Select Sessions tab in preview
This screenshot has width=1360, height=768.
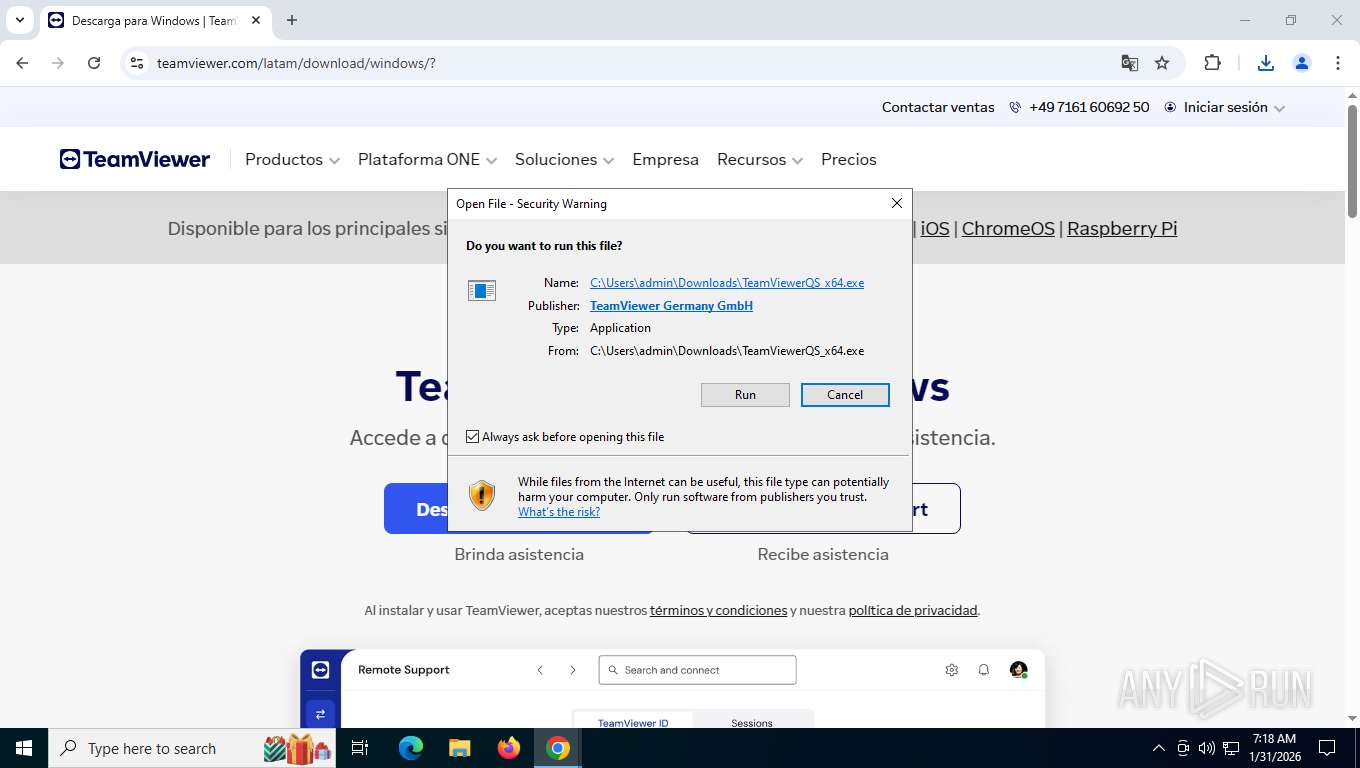point(752,722)
